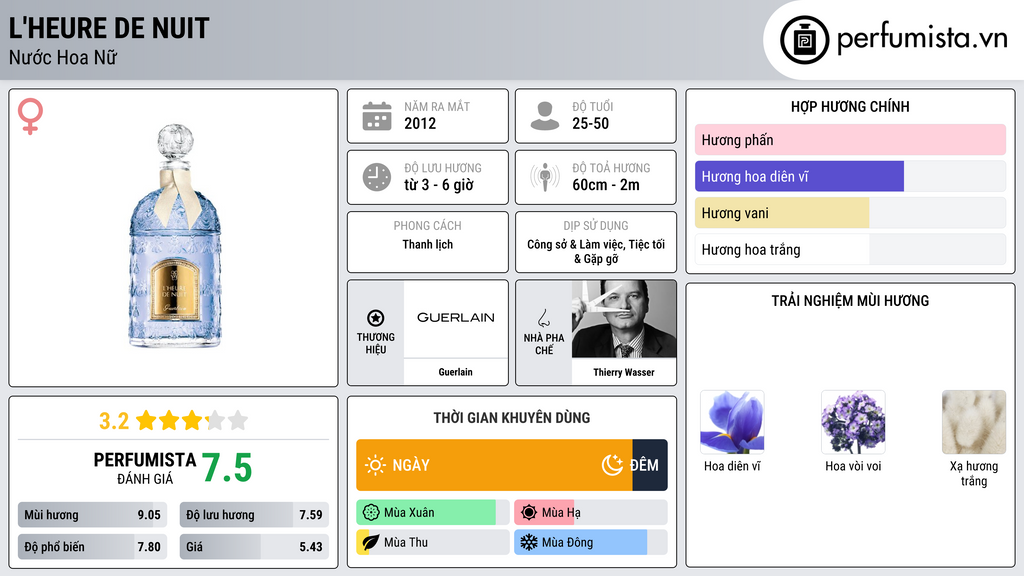
Task: Click the Guerlain brand logo
Action: [x=455, y=318]
